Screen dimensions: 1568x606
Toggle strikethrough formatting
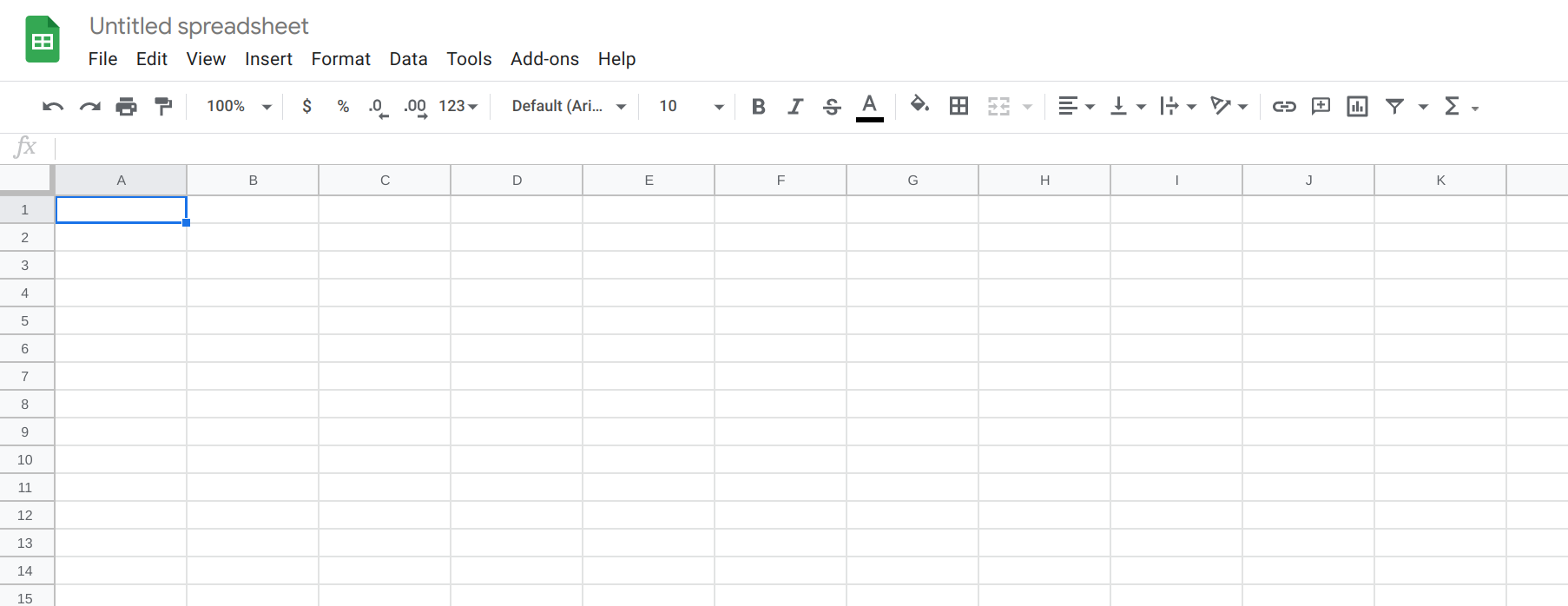832,107
